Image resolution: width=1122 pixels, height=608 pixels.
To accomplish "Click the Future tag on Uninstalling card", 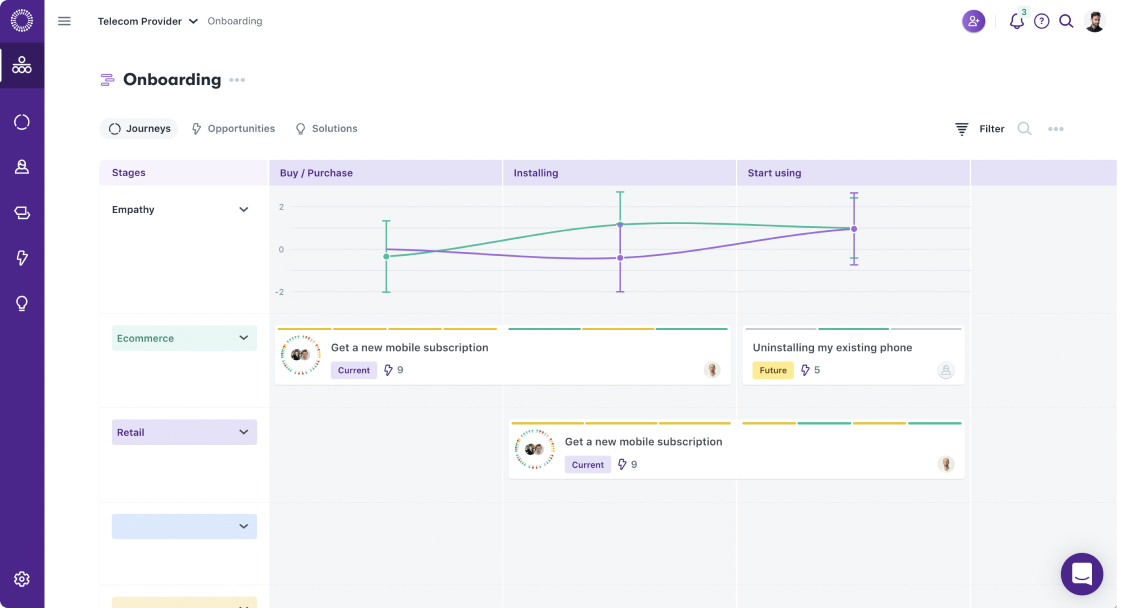I will pos(773,370).
